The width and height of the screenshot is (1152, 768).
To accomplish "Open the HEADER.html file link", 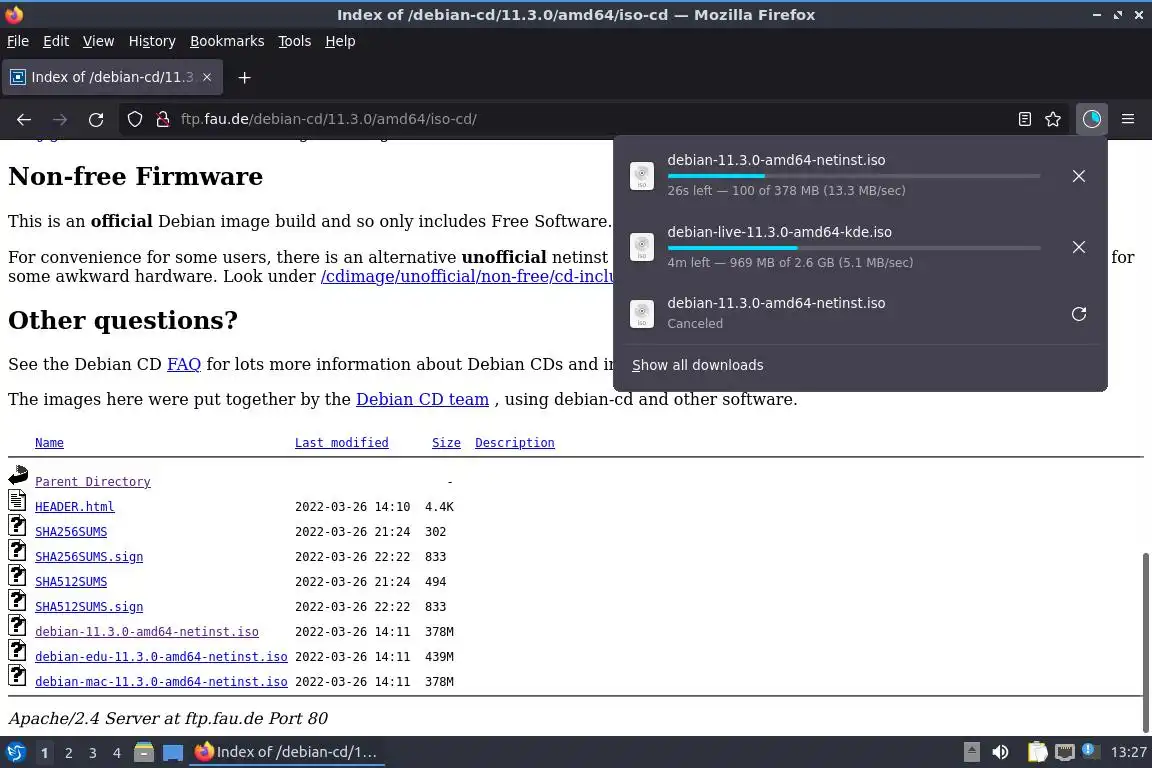I will click(x=74, y=506).
